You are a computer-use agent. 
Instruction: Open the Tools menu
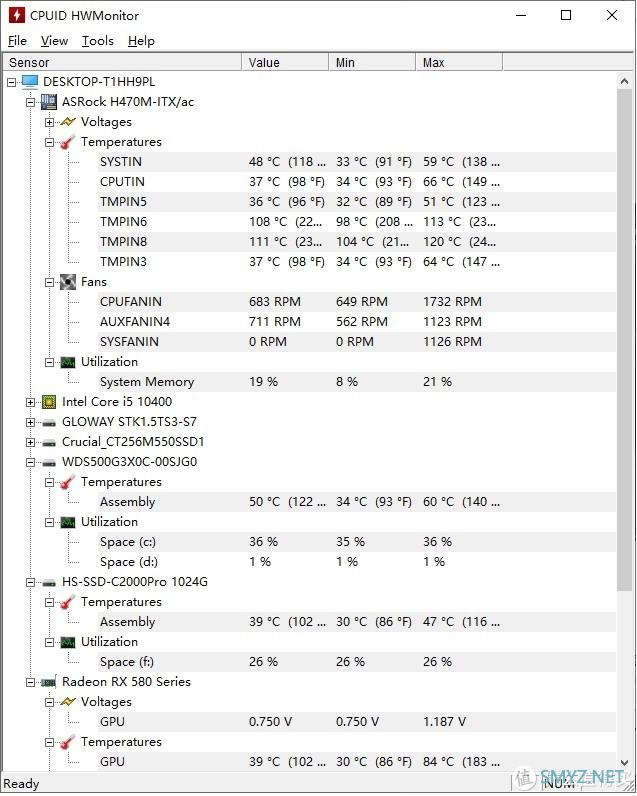coord(98,41)
